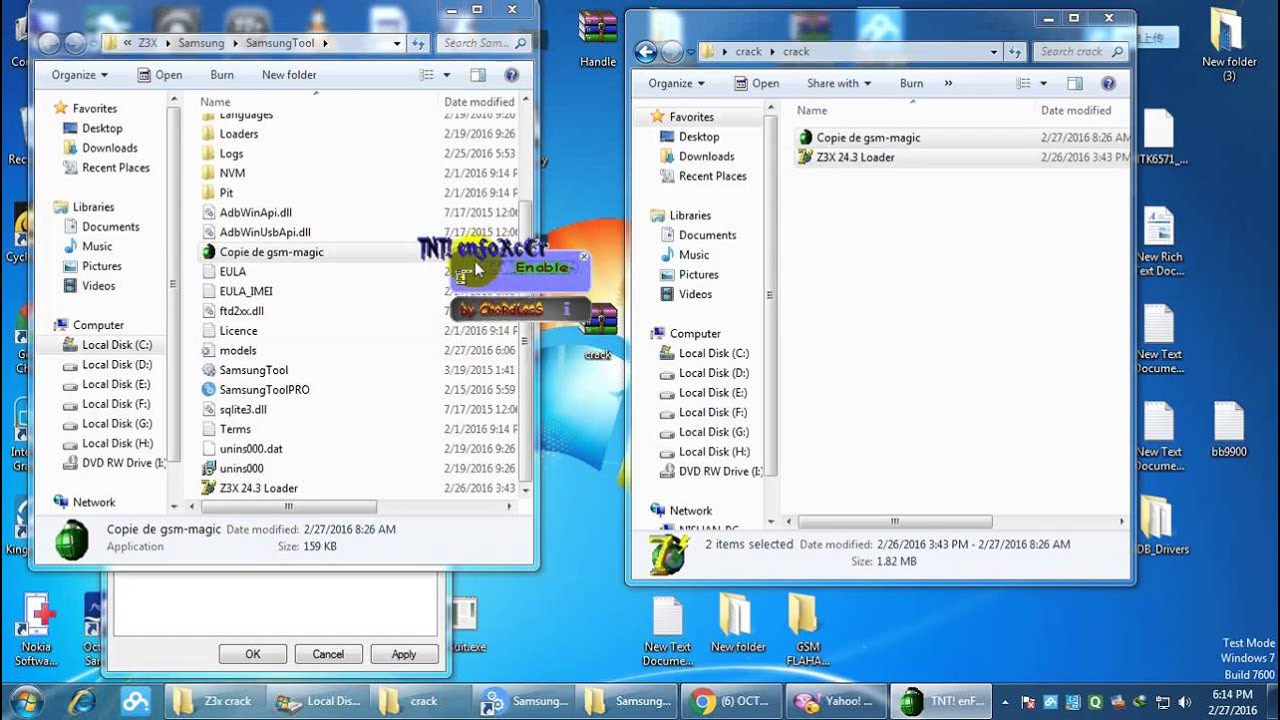Select Copie de gsm-magic in SamsungTool window
Viewport: 1280px width, 720px height.
click(x=262, y=252)
